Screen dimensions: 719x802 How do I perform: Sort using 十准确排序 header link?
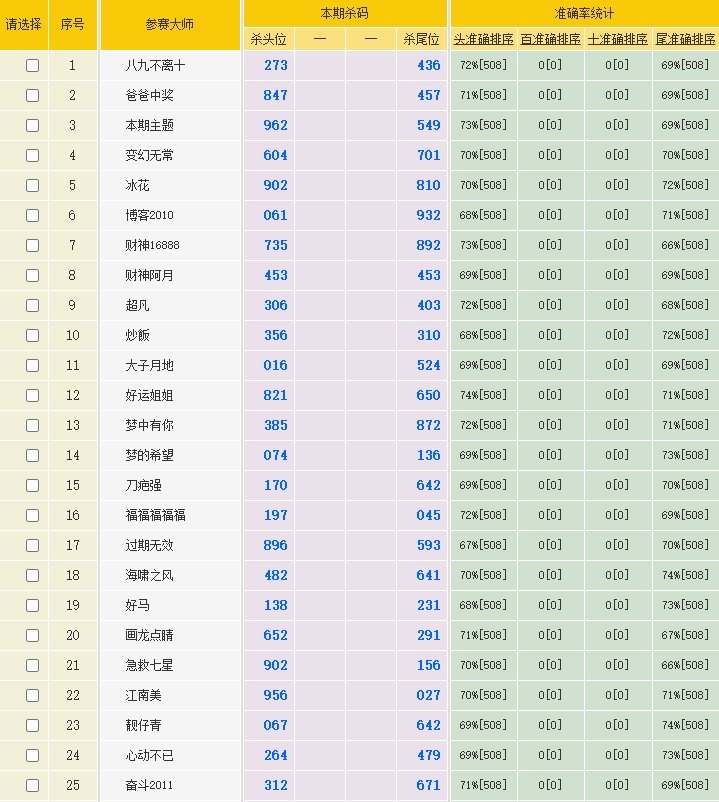(x=617, y=40)
